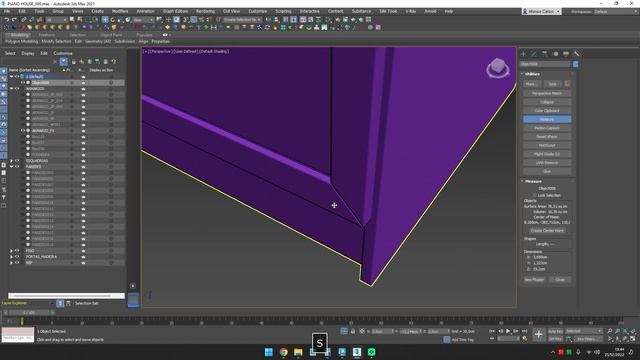Click the Redo arrow in main toolbar
The image size is (640, 360).
coord(14,20)
